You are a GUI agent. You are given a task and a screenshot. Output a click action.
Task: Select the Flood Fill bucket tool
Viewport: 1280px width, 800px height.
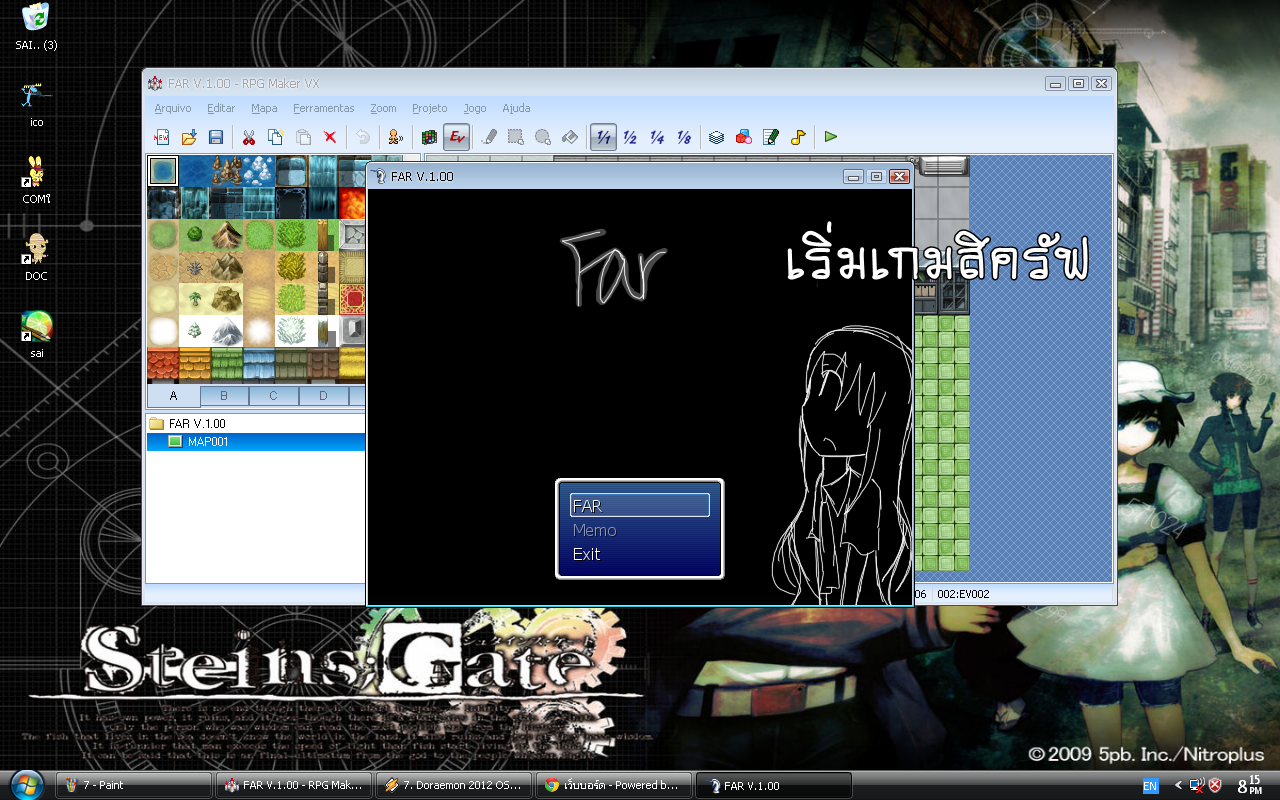pos(570,137)
